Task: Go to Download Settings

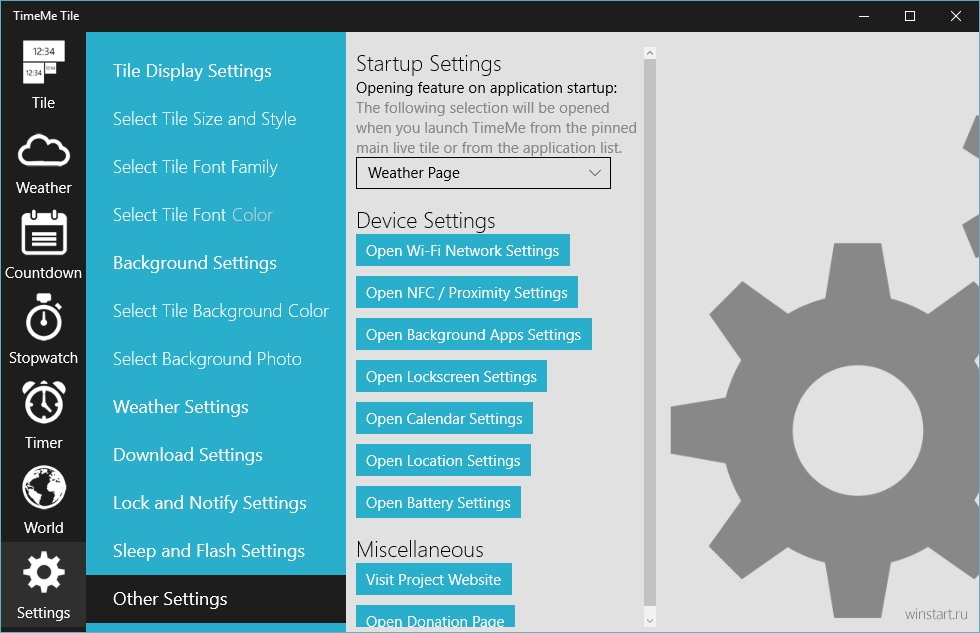Action: point(188,455)
